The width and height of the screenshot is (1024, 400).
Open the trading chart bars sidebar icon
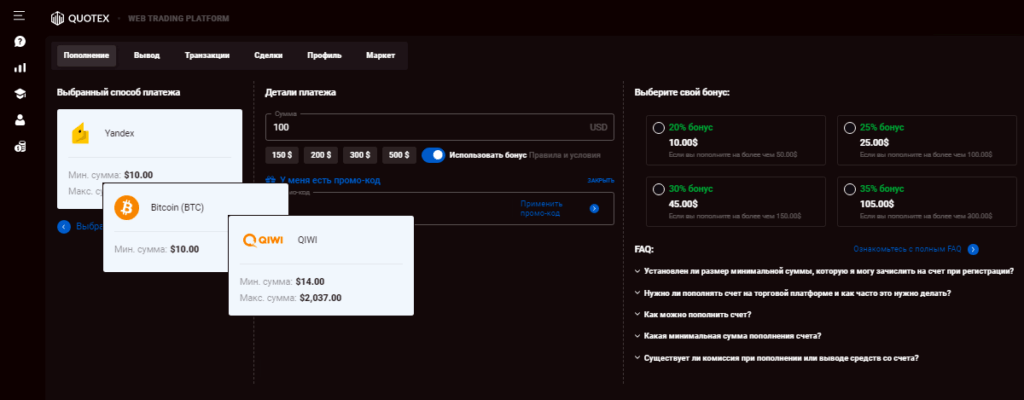(20, 68)
